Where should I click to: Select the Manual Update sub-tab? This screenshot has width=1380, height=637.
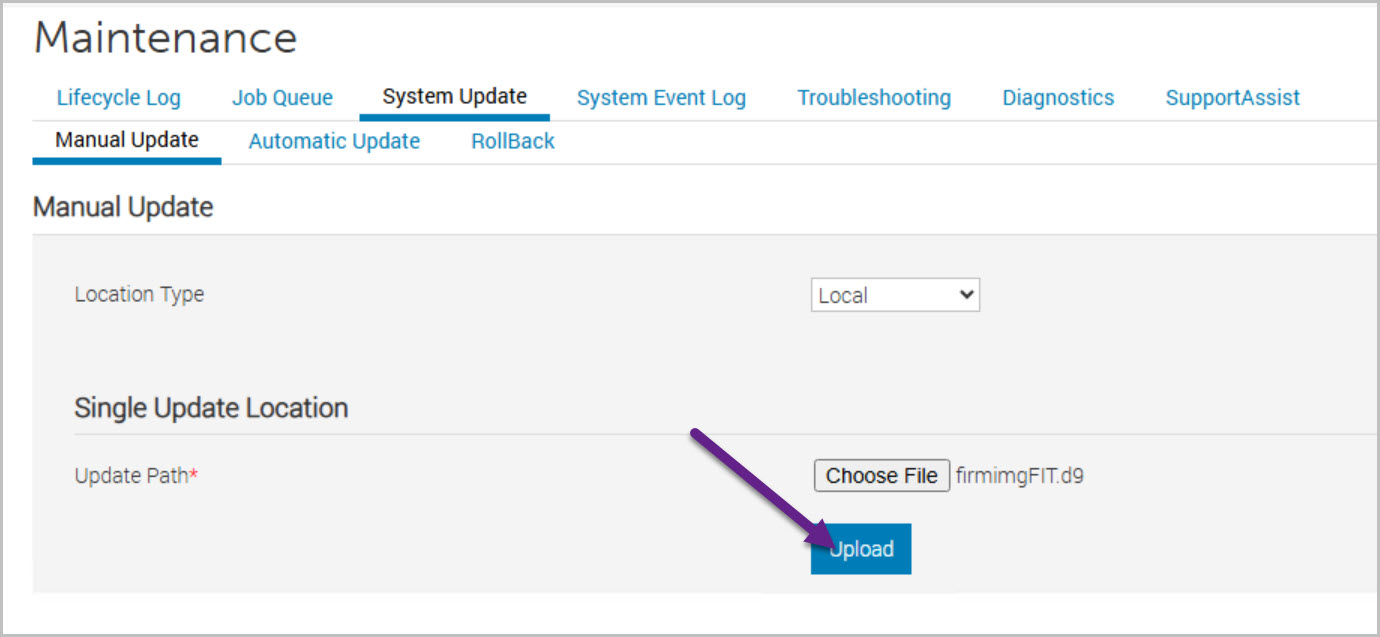[x=127, y=140]
